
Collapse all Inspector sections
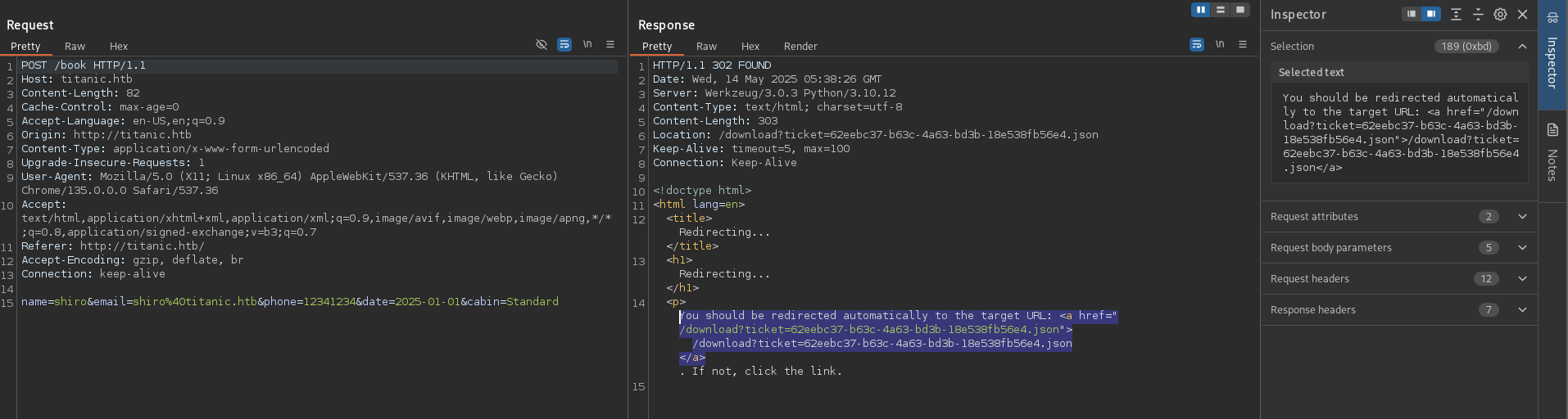(x=1478, y=15)
